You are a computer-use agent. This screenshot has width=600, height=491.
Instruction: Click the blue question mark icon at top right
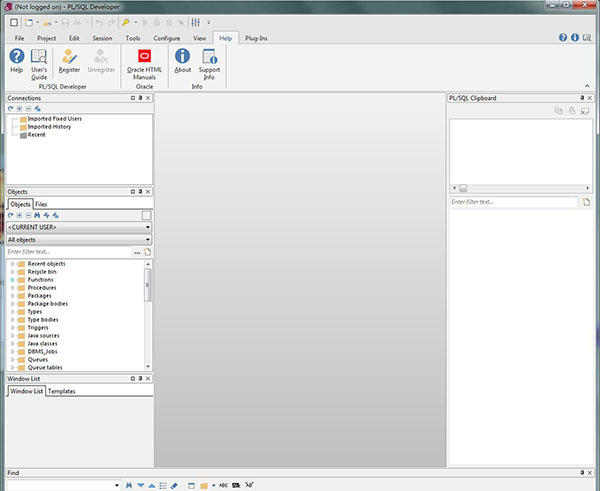click(562, 38)
